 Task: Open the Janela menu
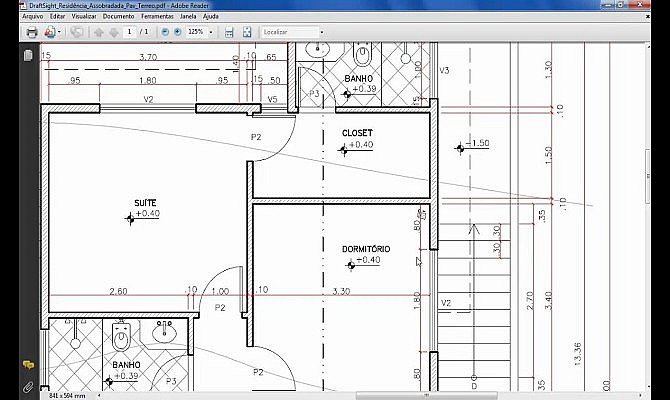pos(188,16)
